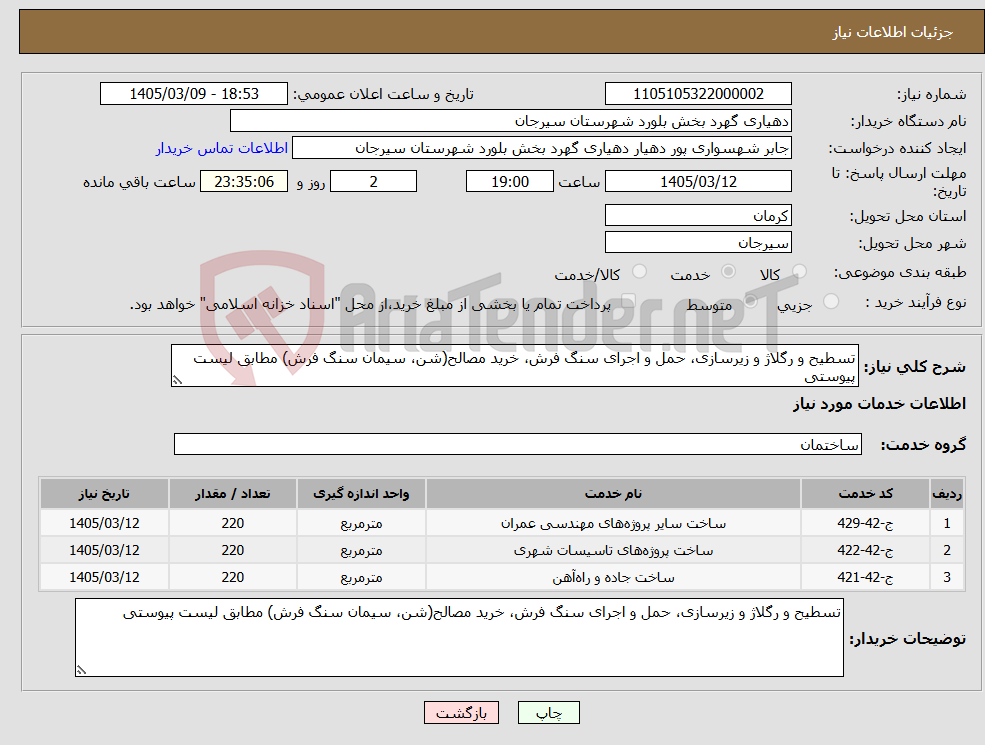Click the date 1405/03/12 in row 1
This screenshot has height=745, width=985.
coord(104,523)
